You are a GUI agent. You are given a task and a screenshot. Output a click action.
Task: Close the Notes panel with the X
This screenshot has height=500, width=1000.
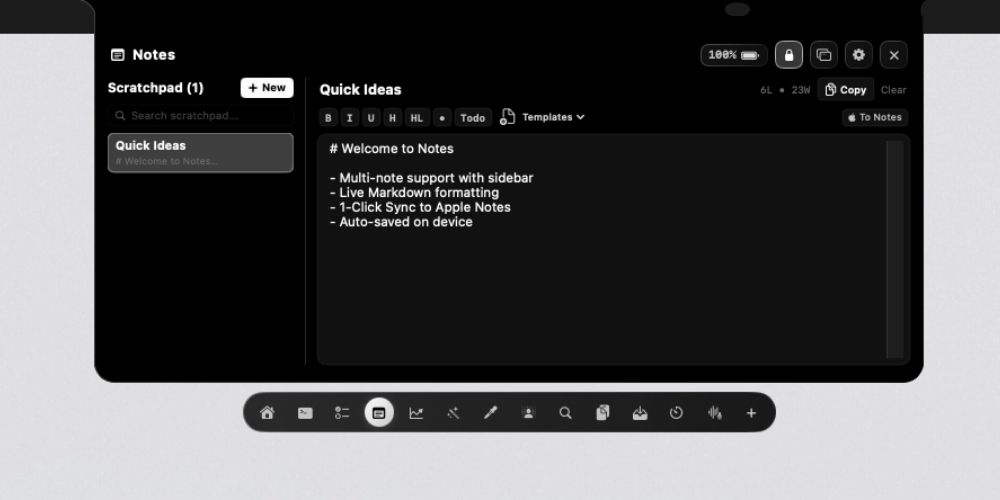[x=893, y=55]
